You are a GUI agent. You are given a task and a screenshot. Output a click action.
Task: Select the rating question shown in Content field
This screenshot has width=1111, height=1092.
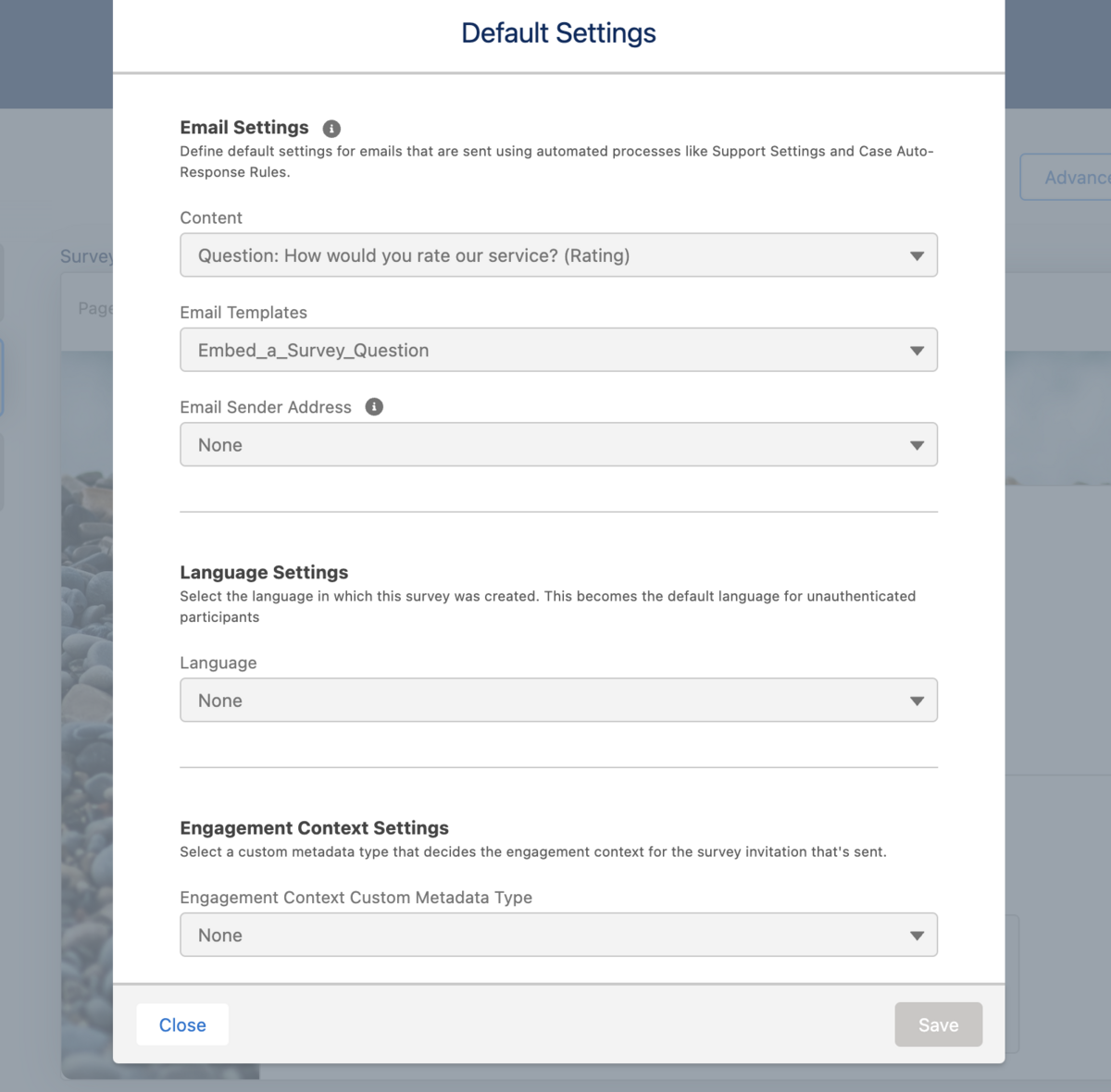coord(413,254)
